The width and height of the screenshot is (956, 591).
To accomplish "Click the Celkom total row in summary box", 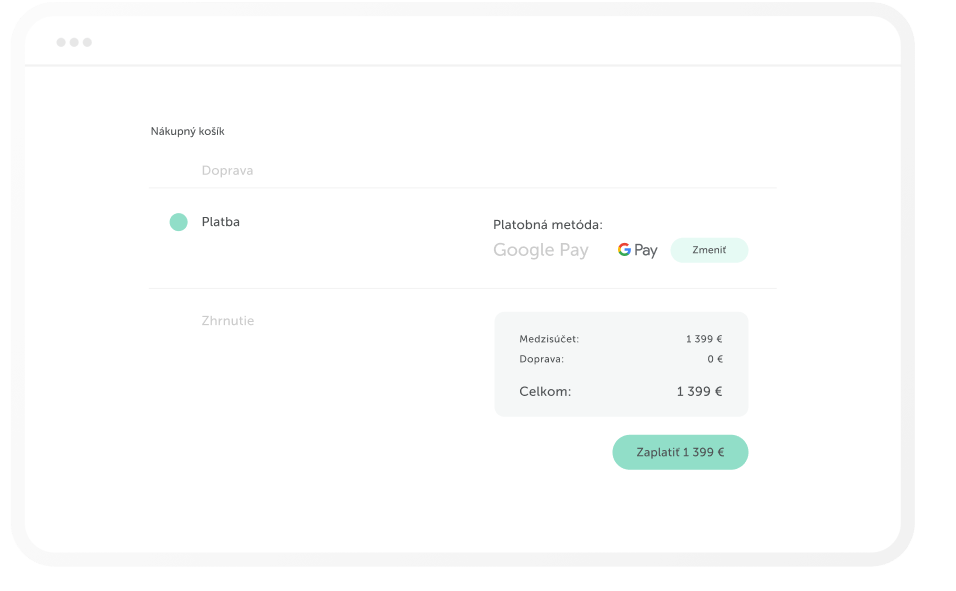I will point(621,391).
